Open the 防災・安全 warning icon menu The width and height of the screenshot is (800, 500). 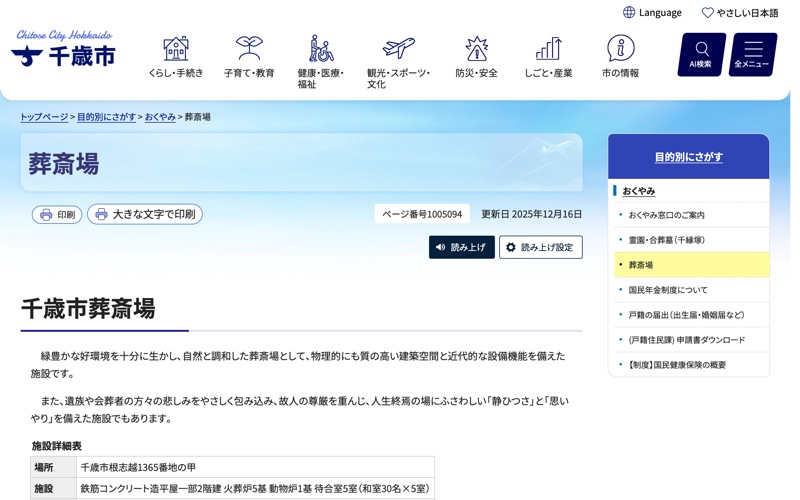pos(477,57)
